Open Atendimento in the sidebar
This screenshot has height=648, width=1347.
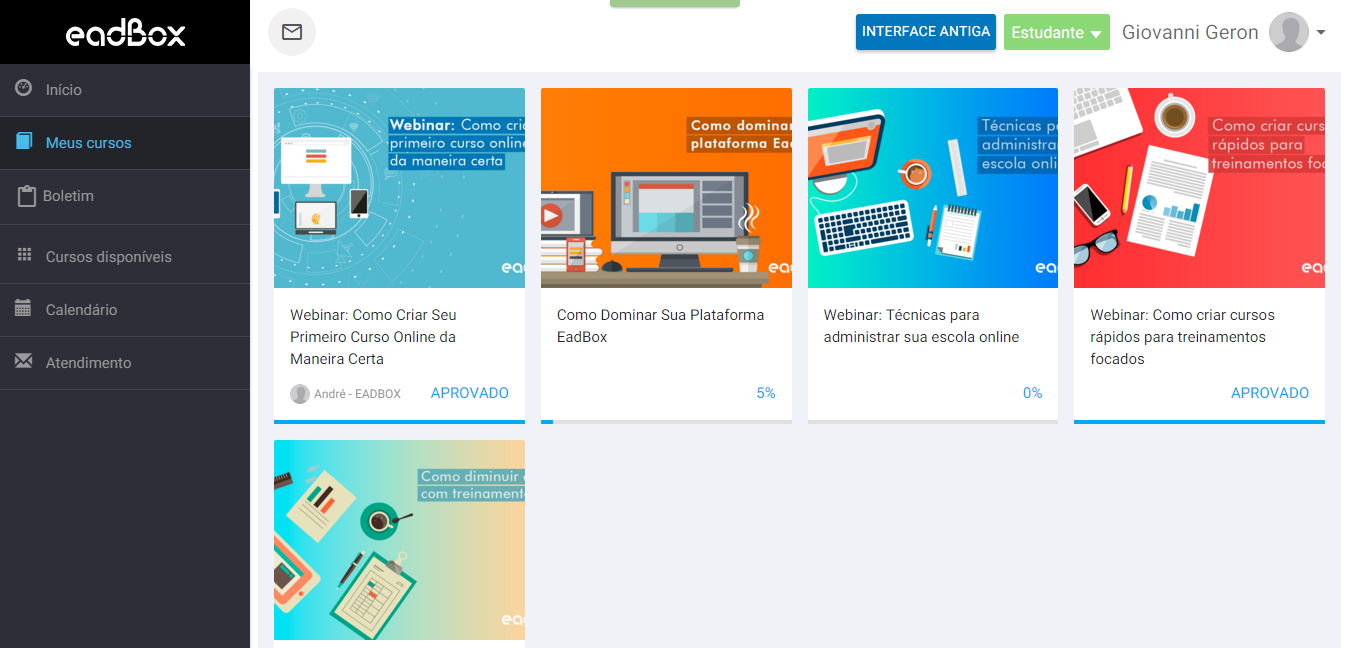pyautogui.click(x=125, y=363)
